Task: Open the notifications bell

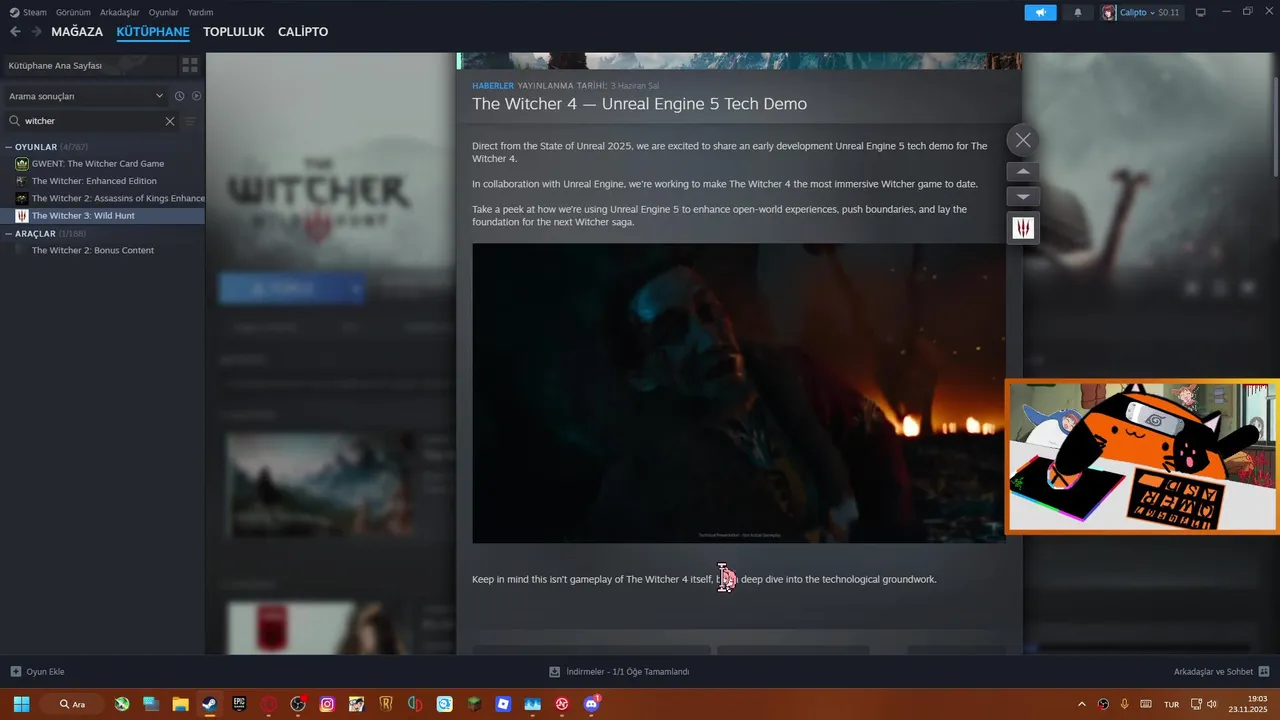Action: click(x=1078, y=12)
